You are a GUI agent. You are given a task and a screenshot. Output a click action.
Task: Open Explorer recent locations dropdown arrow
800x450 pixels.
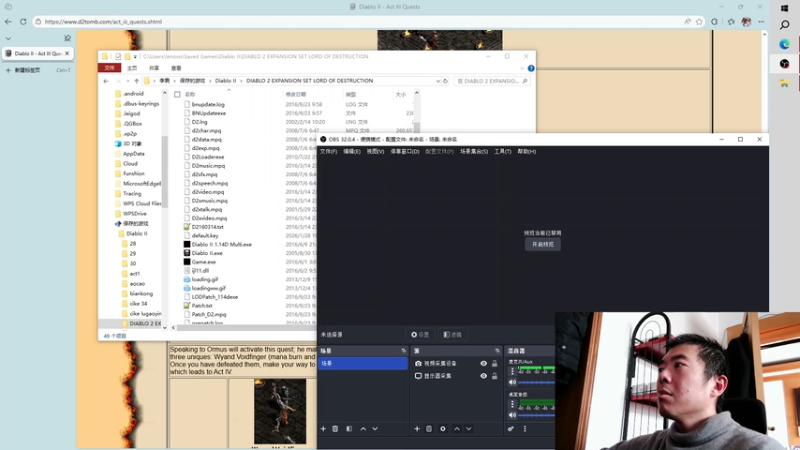pyautogui.click(x=128, y=81)
